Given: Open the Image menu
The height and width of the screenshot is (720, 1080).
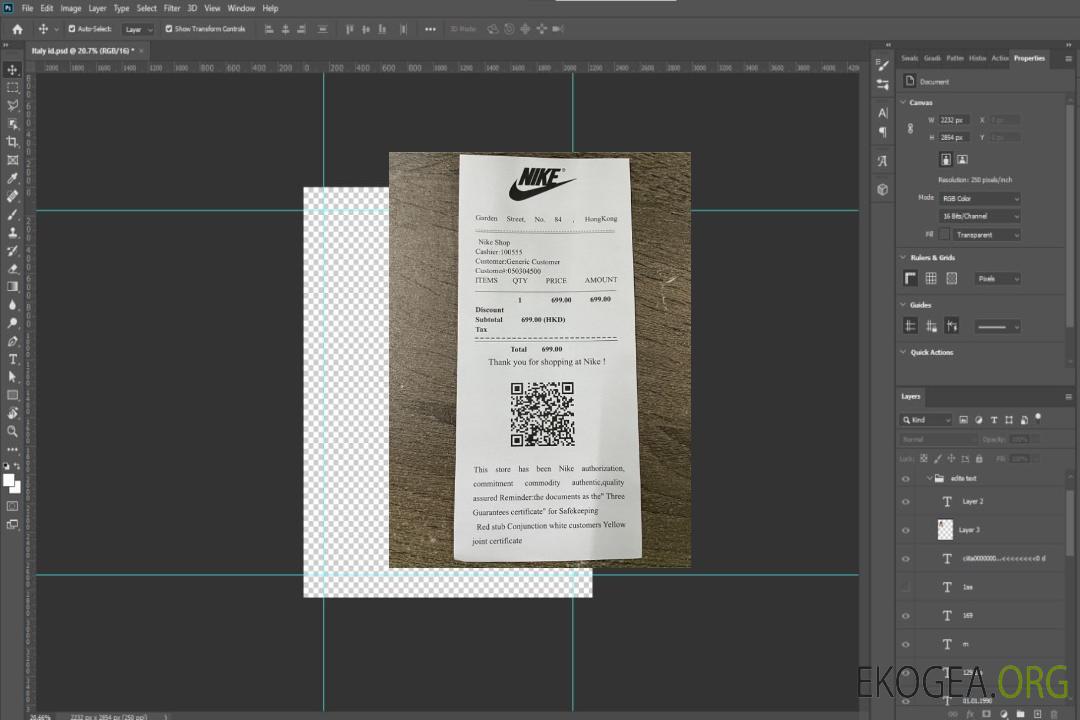Looking at the screenshot, I should (71, 8).
